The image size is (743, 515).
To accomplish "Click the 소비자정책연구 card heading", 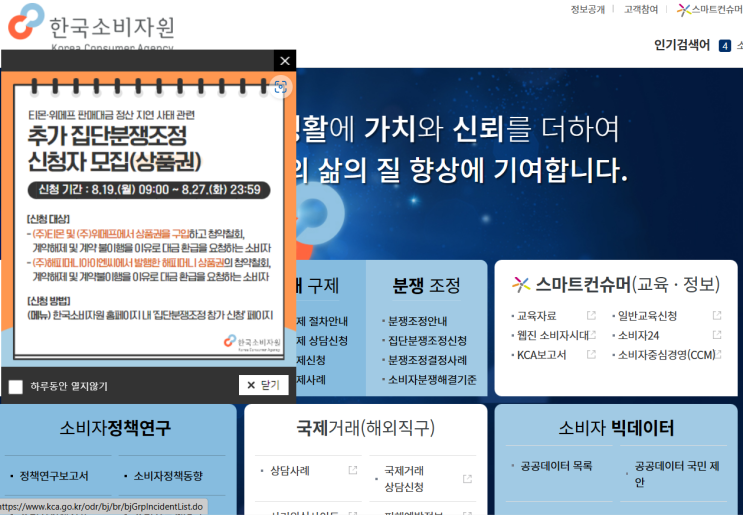I will tap(115, 428).
